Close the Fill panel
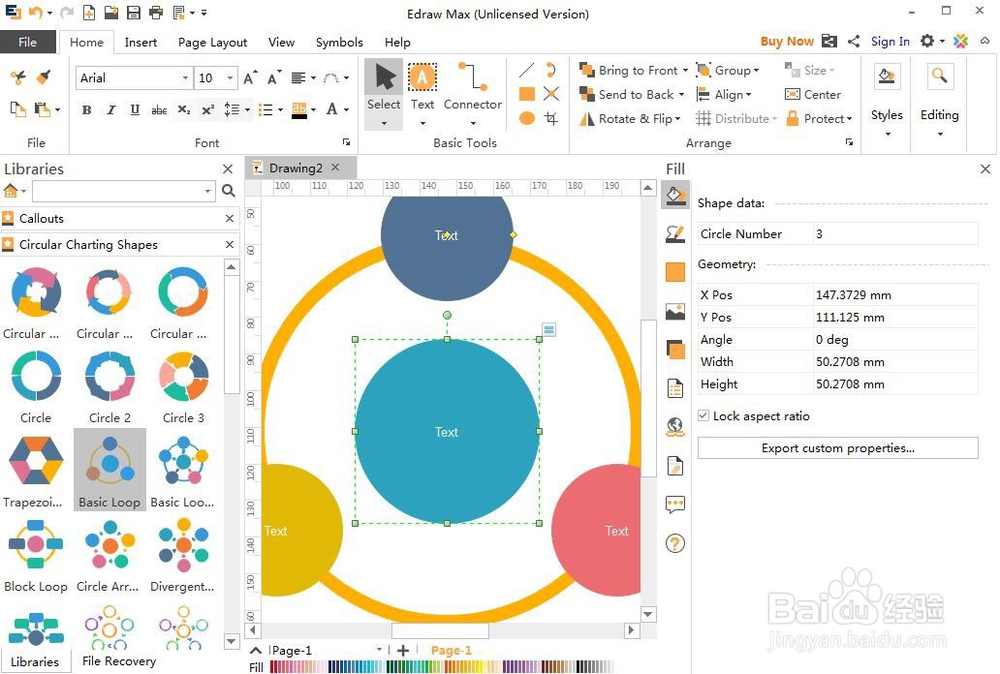 point(985,169)
